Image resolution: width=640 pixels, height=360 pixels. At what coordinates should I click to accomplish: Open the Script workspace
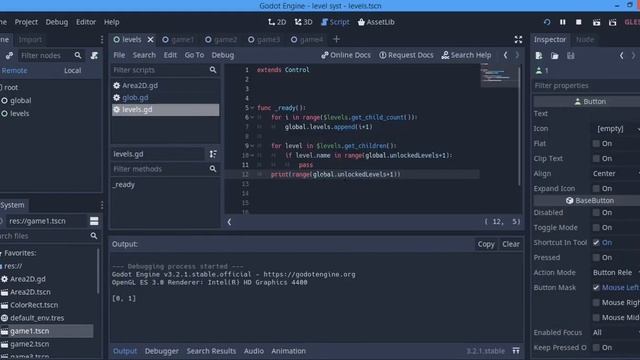(335, 22)
